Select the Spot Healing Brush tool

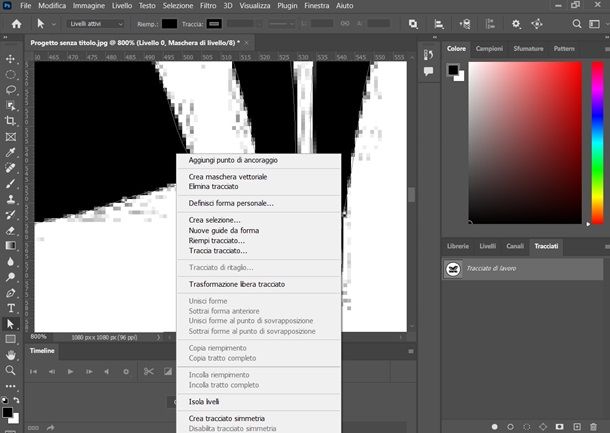[x=11, y=168]
